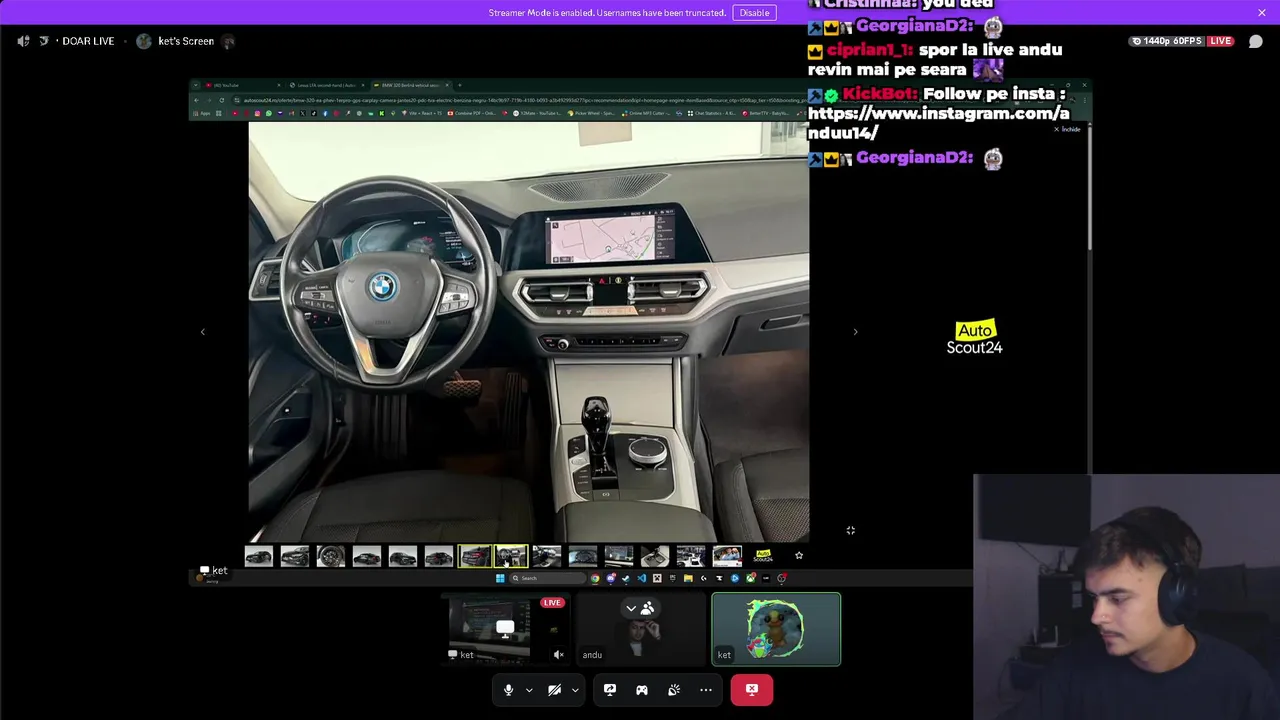
Task: Start an activity with the controller icon
Action: pyautogui.click(x=642, y=690)
